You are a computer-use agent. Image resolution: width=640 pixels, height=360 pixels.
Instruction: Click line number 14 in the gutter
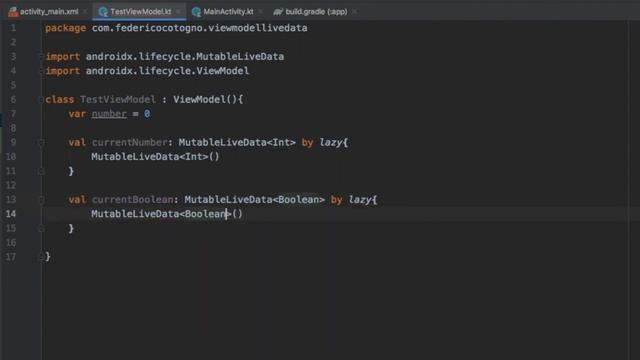pyautogui.click(x=11, y=214)
